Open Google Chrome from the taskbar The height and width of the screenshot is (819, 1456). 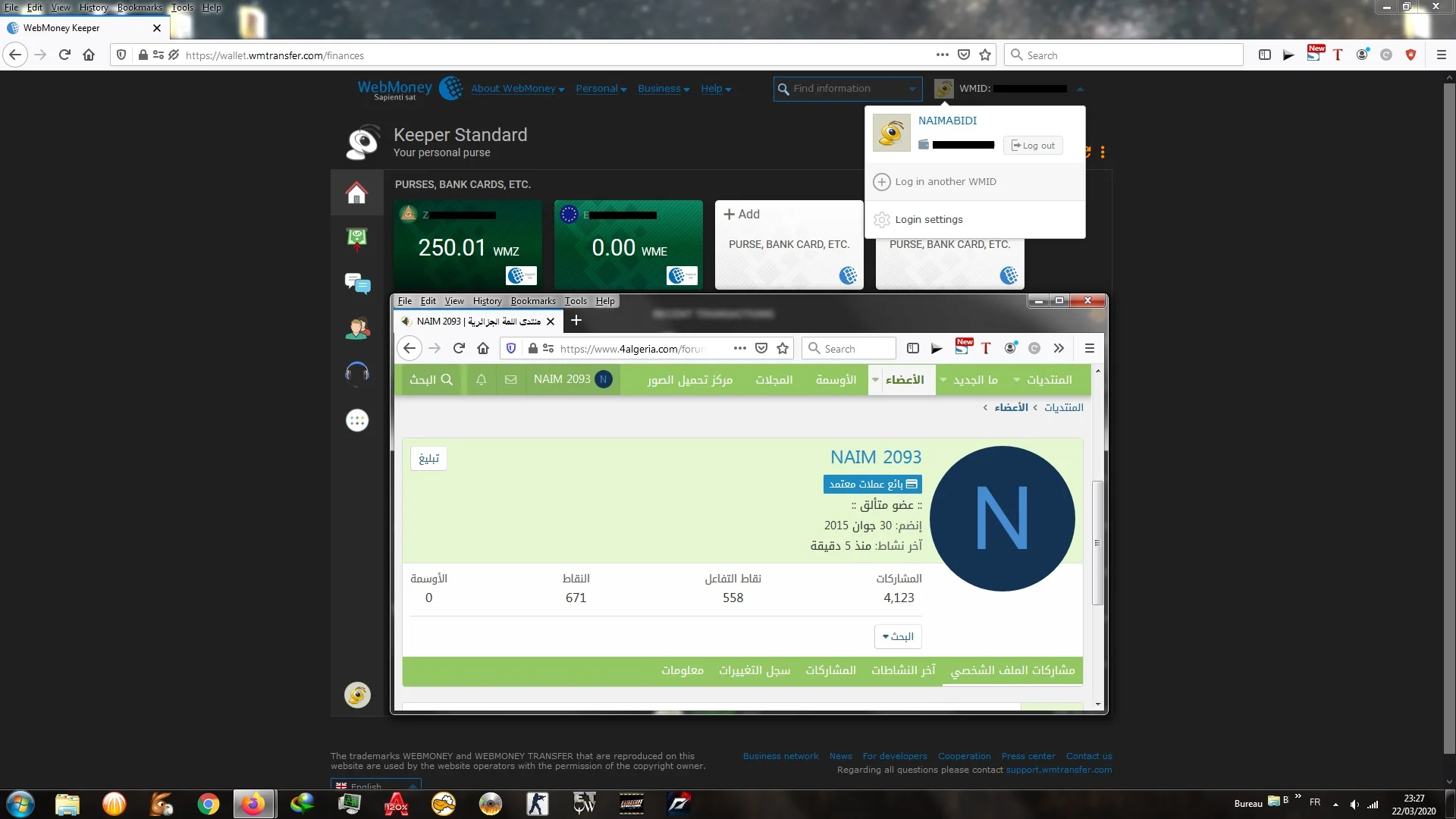point(208,804)
